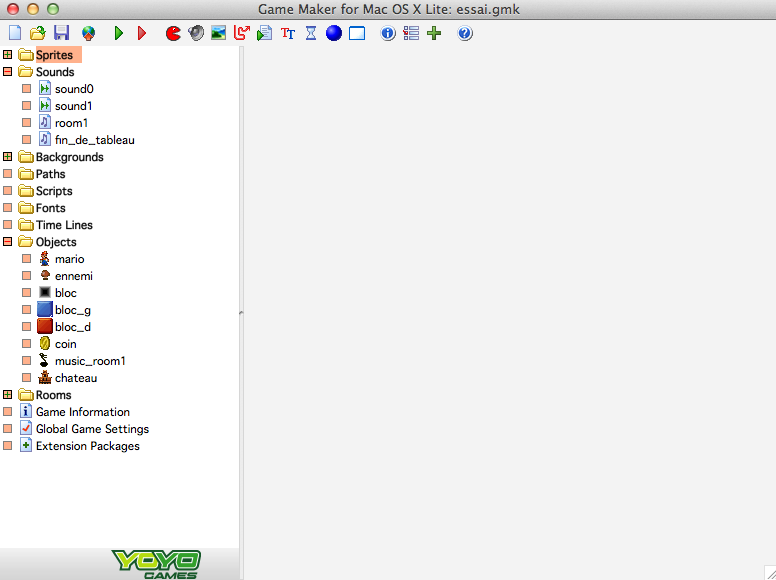This screenshot has height=580, width=776.
Task: Select the Fonts folder
Action: [50, 208]
